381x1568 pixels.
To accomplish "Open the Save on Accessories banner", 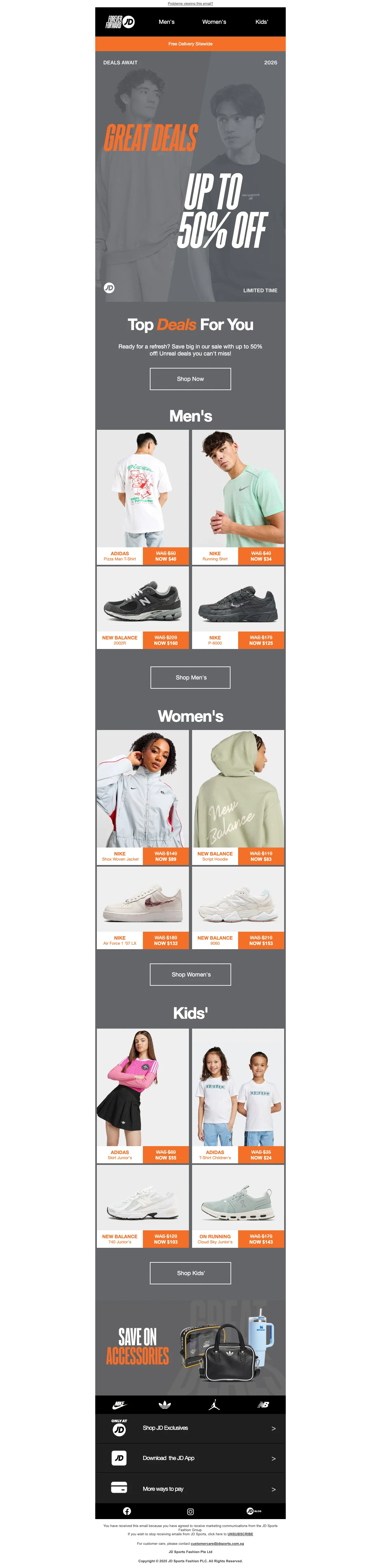I will click(x=190, y=1349).
